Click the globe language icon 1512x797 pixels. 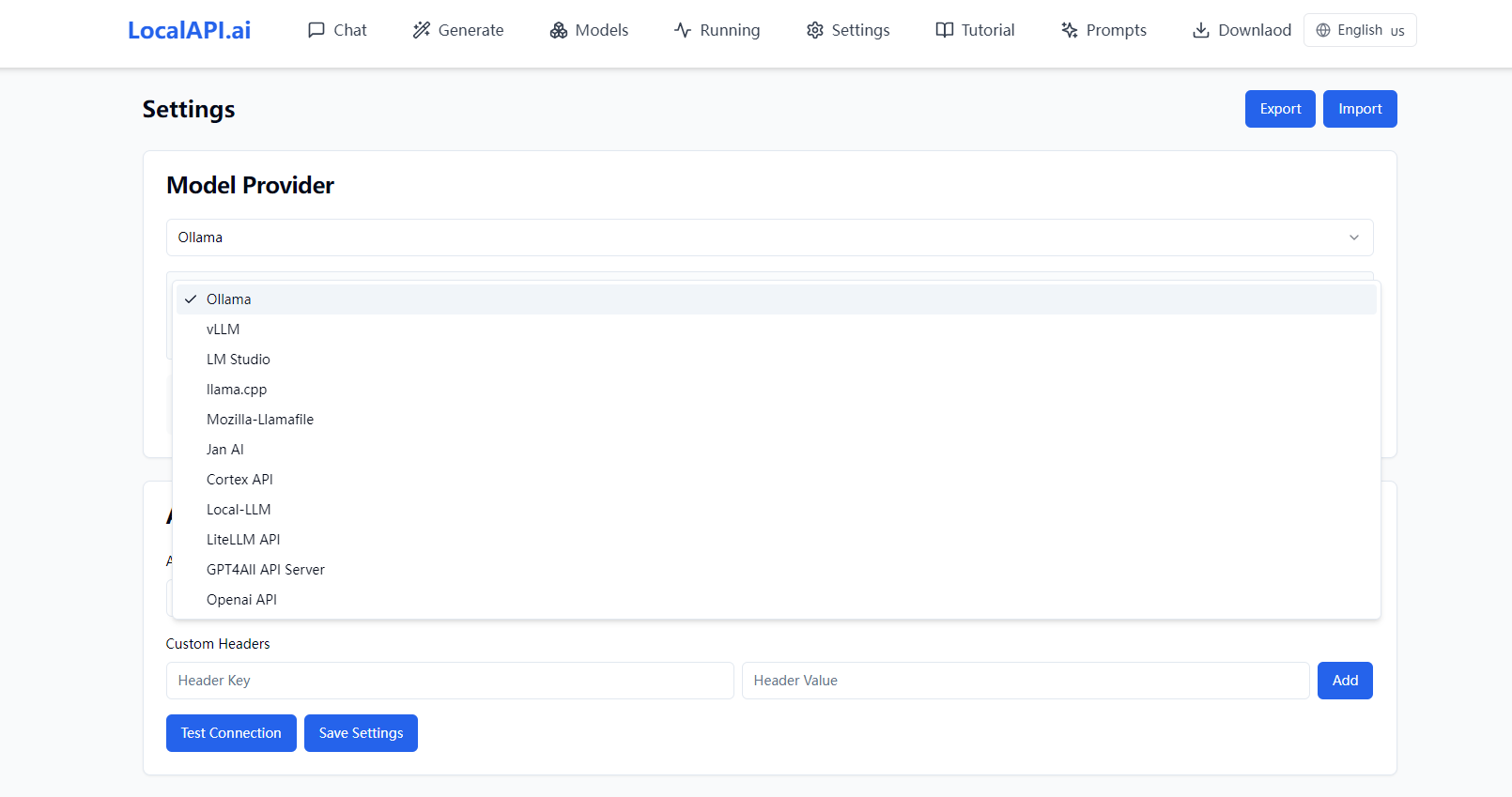[x=1323, y=30]
